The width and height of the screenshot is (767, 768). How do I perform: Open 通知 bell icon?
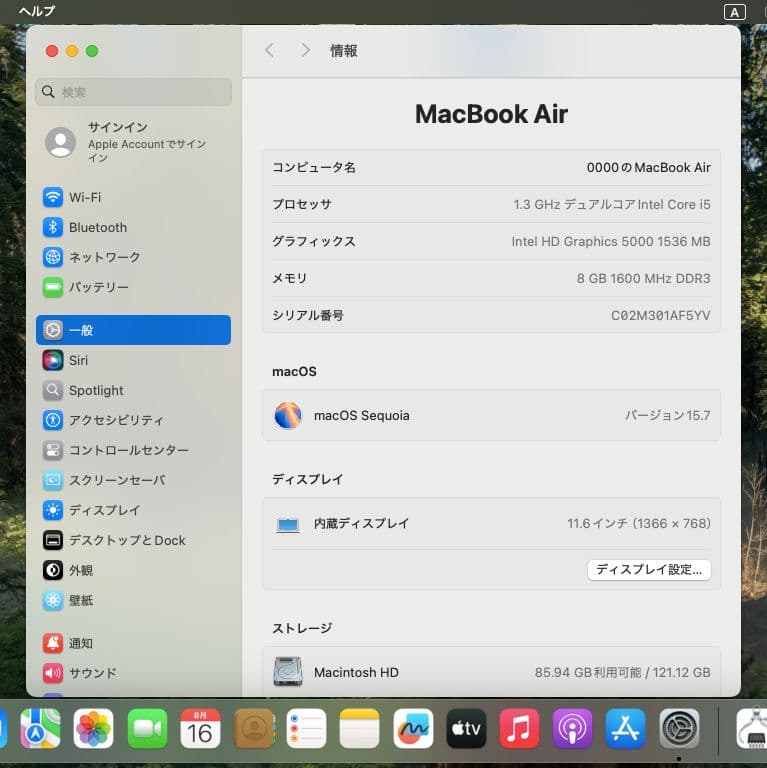[53, 643]
